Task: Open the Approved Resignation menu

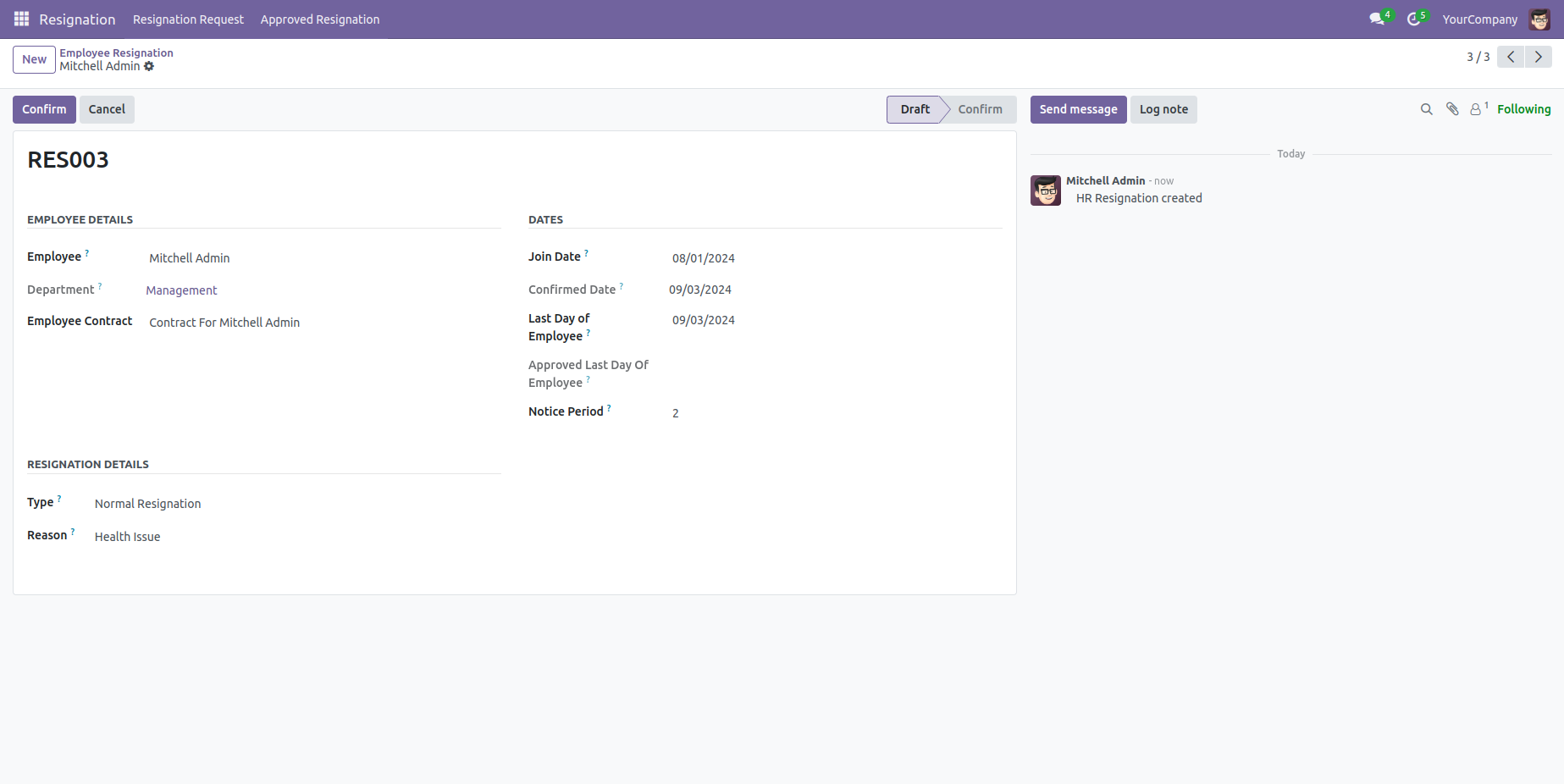Action: click(x=319, y=19)
